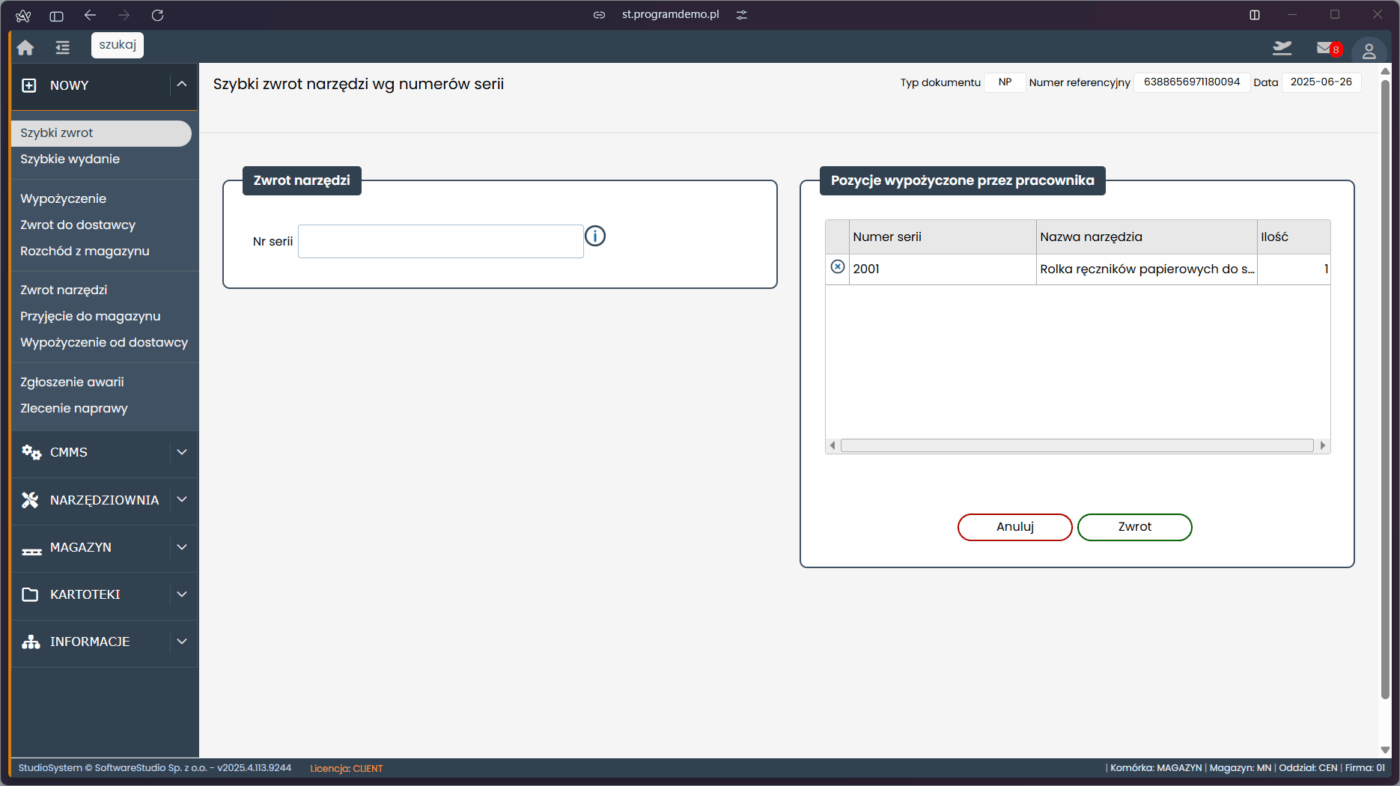Click the info icon beside Nr serii
1400x786 pixels.
[x=595, y=236]
